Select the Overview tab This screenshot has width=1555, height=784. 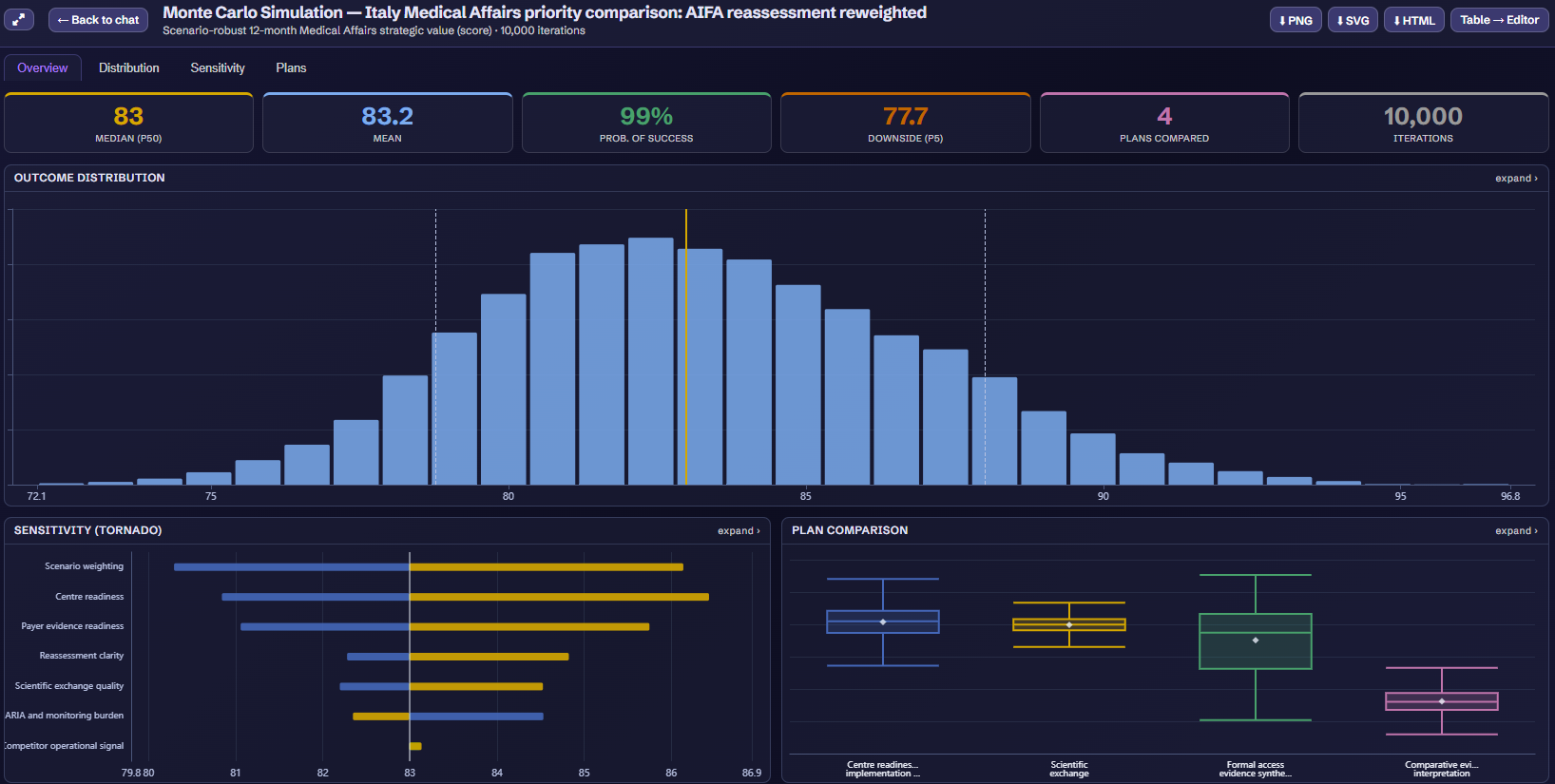point(43,68)
